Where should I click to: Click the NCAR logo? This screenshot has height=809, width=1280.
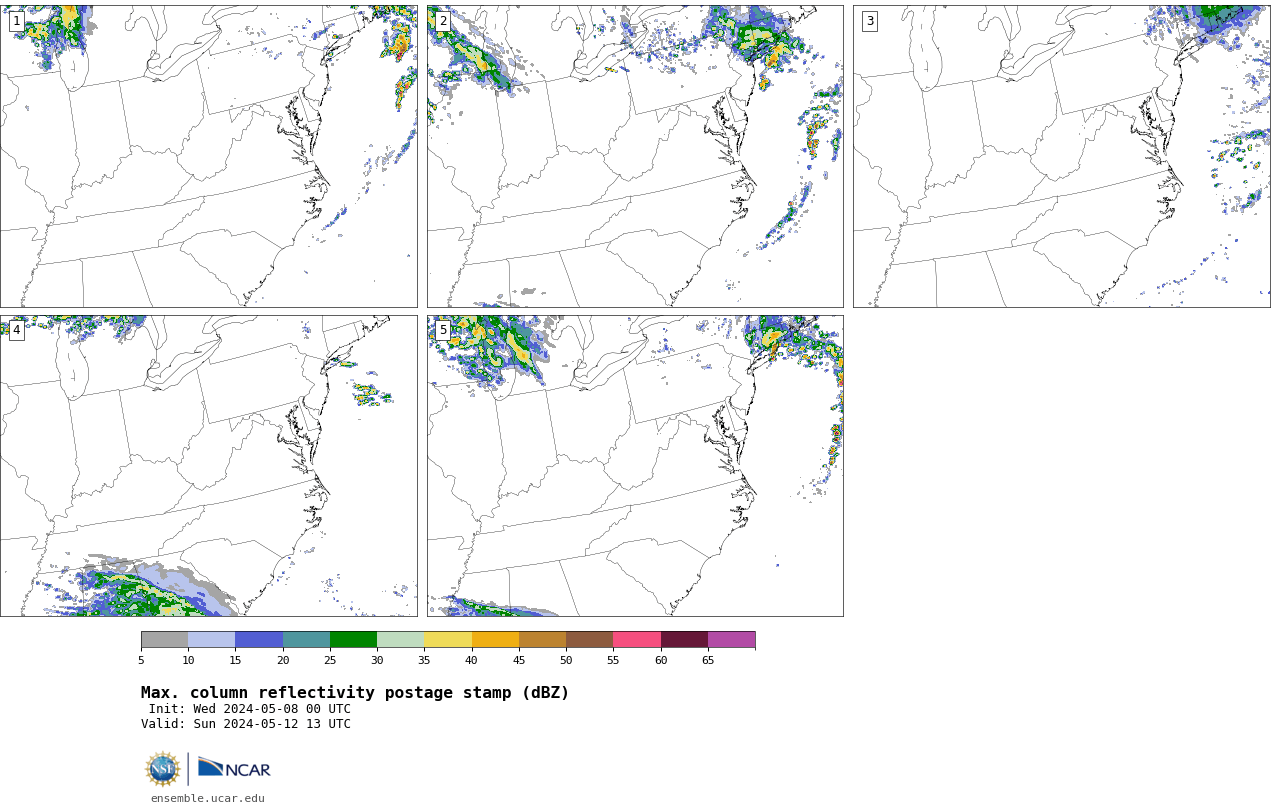pos(234,768)
